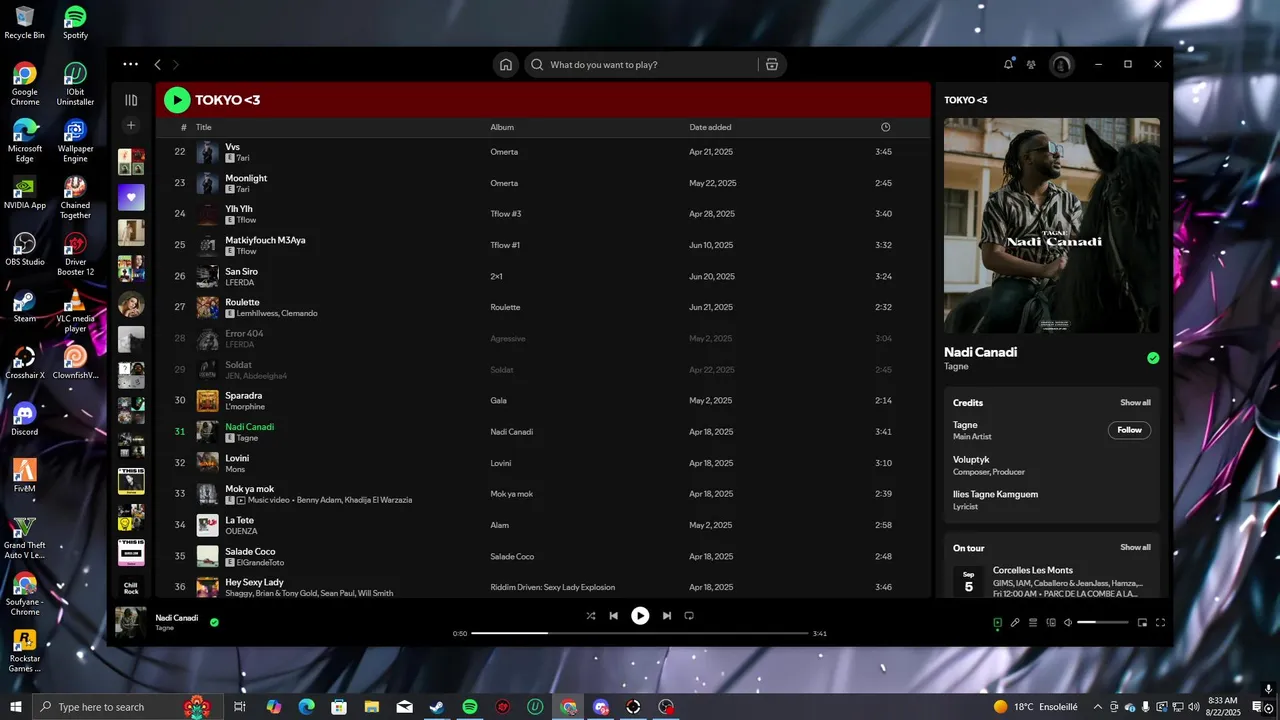
Task: Toggle saved checkmark in Now Playing panel
Action: [1153, 358]
